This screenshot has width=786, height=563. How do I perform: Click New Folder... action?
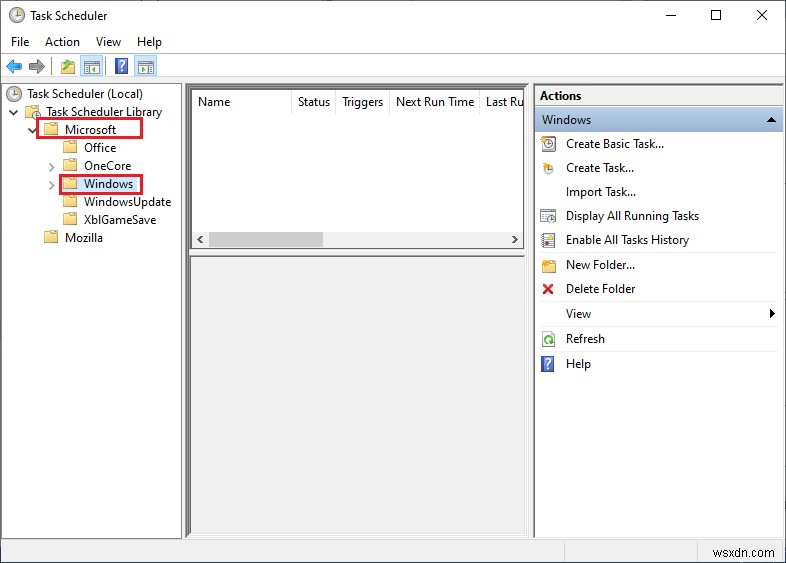click(x=600, y=265)
